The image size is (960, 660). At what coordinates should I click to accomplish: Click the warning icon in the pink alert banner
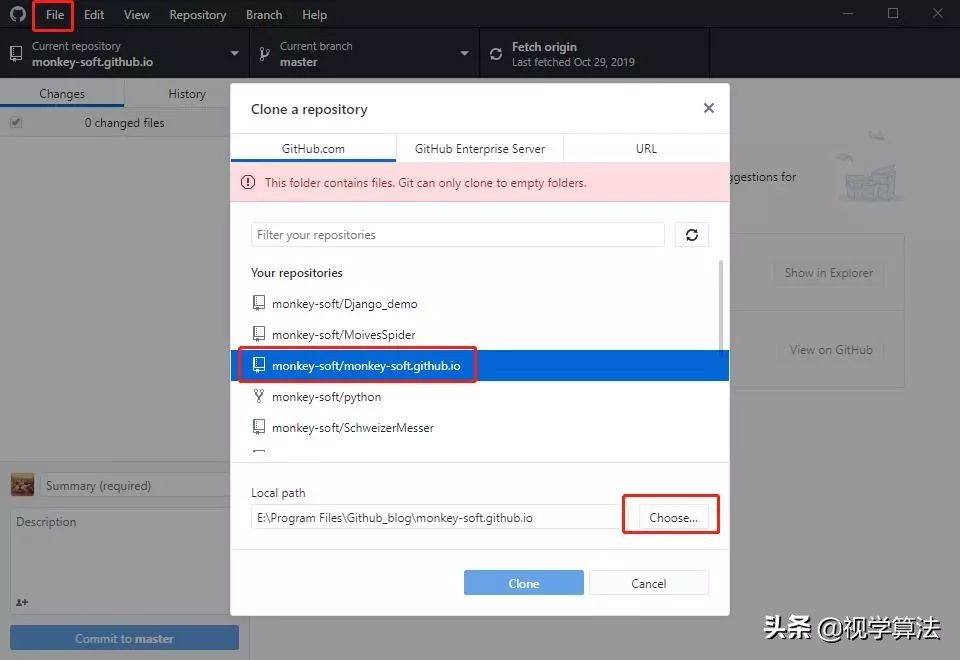click(250, 182)
